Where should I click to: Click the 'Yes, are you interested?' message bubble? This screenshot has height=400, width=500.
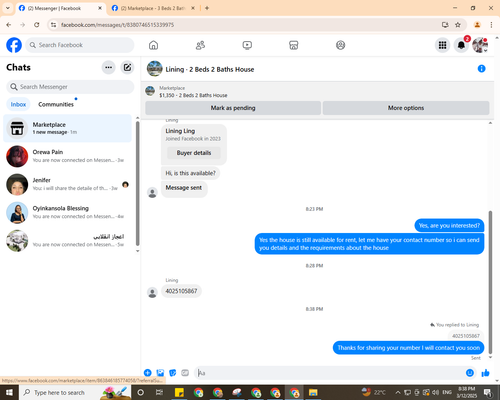[449, 226]
